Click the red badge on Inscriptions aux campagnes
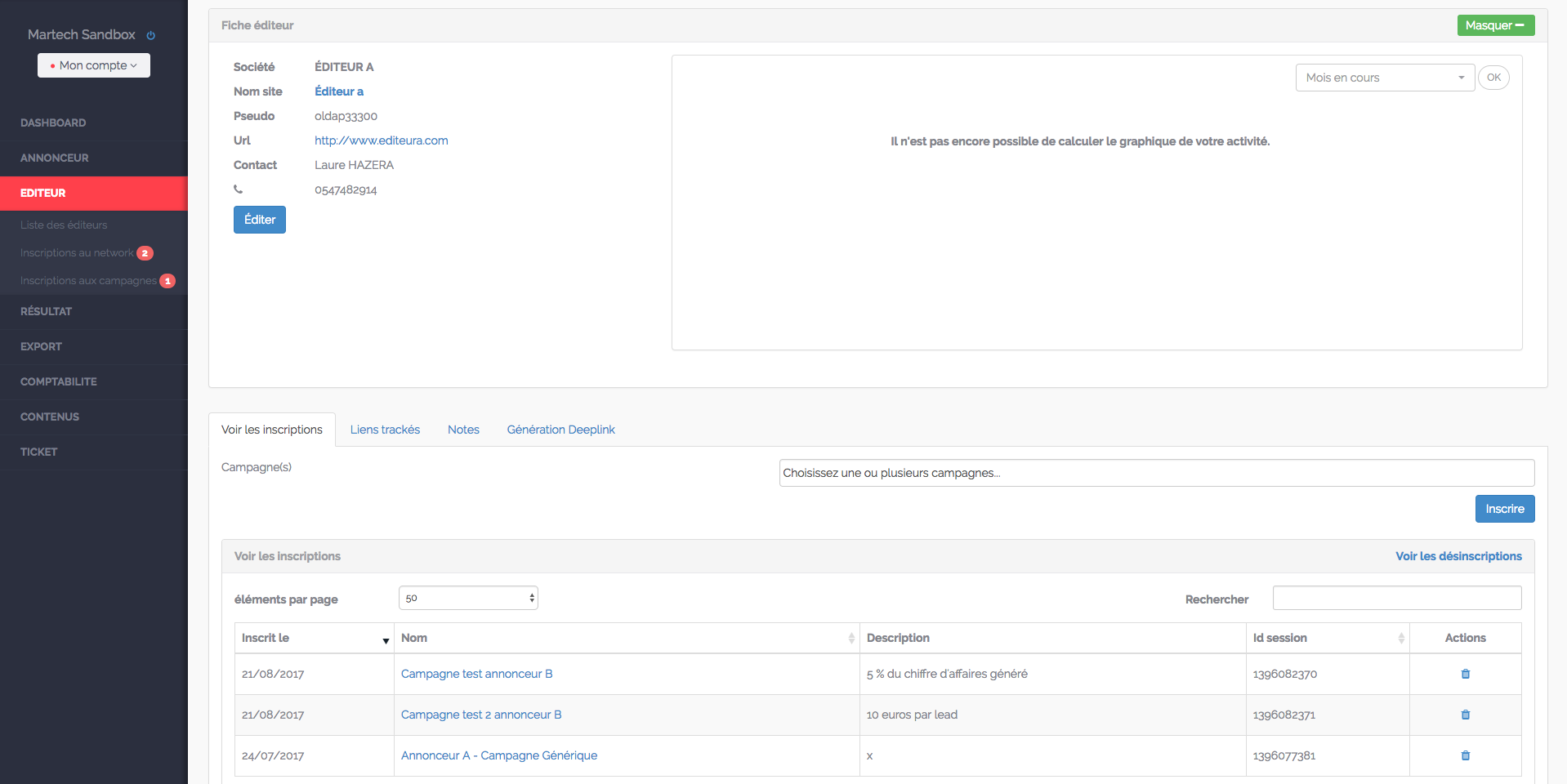1567x784 pixels. 167,281
